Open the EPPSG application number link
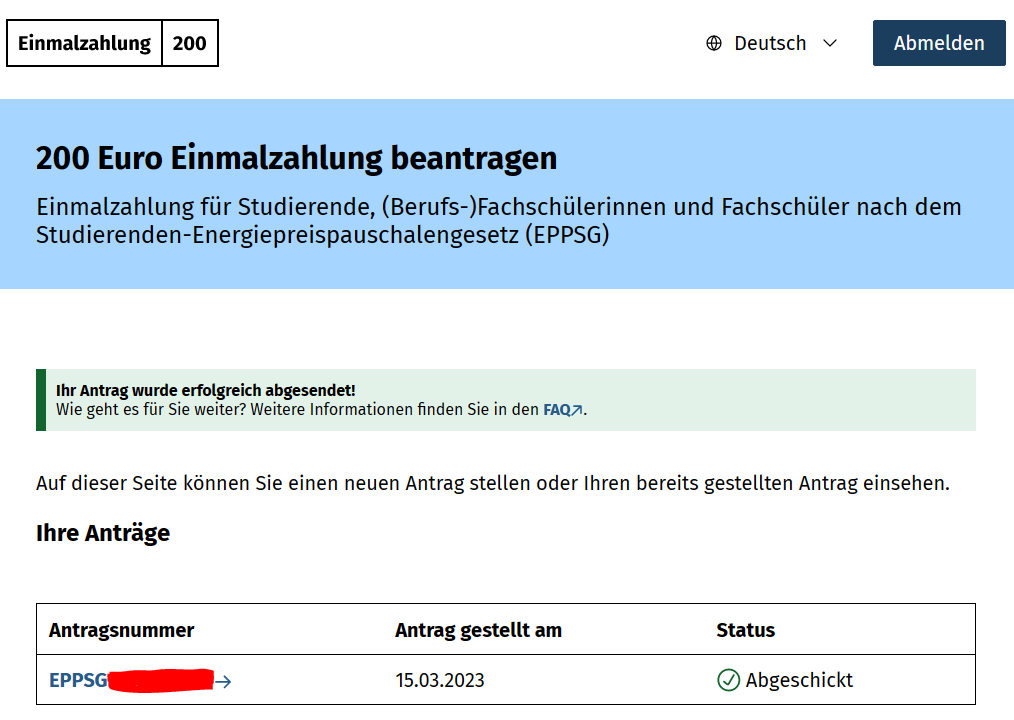This screenshot has height=720, width=1014. [x=140, y=681]
